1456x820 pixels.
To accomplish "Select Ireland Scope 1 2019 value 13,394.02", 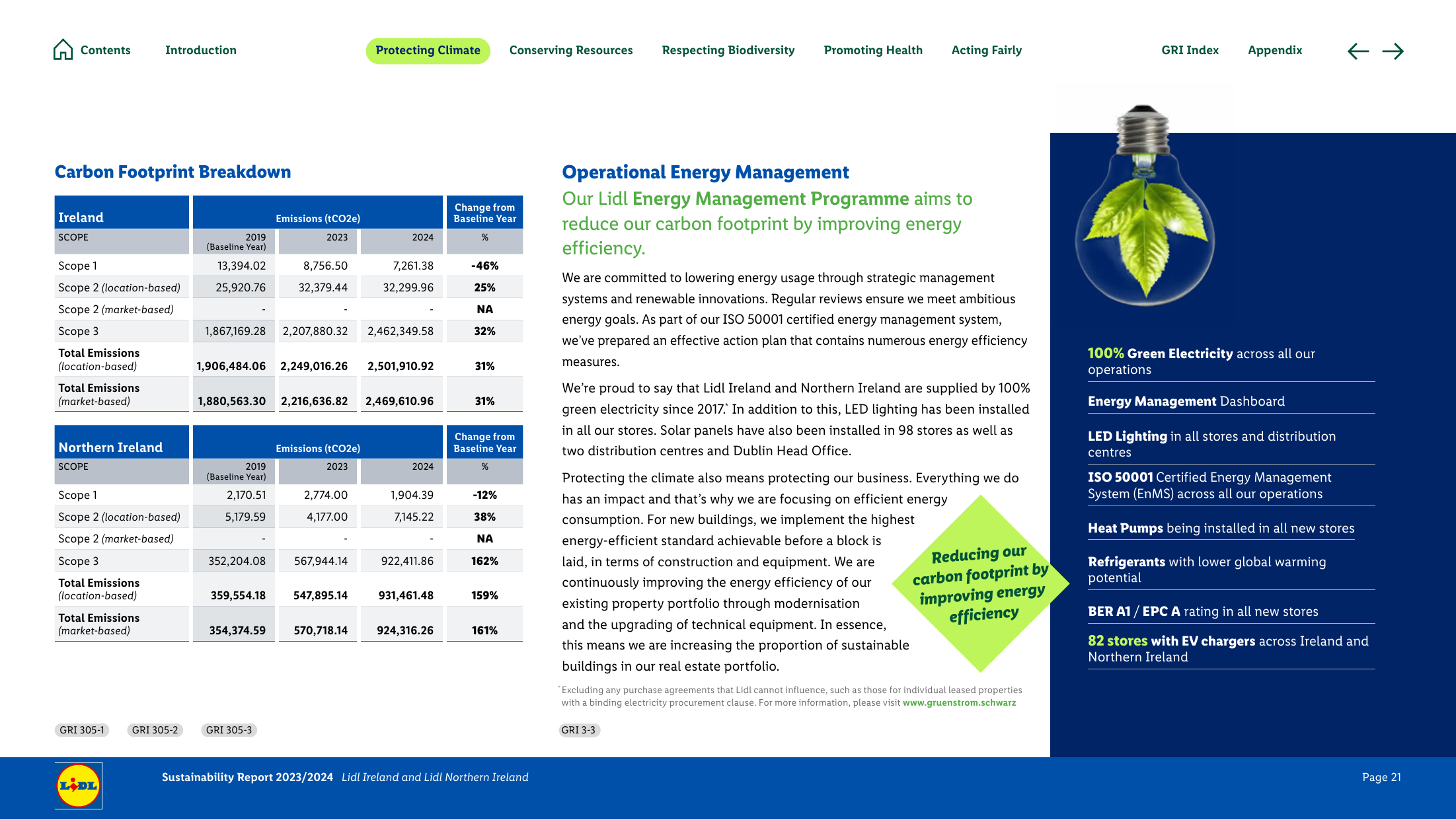I will tap(241, 266).
